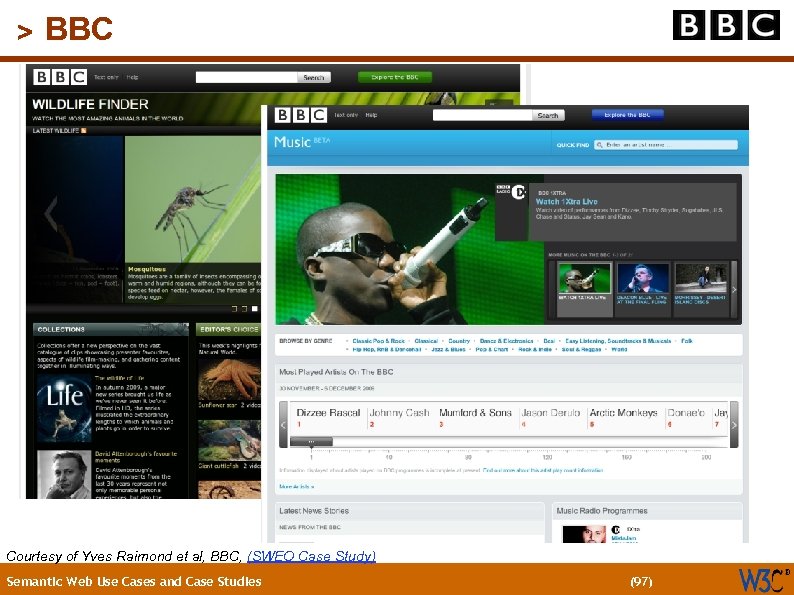
Task: Browse the Country genre
Action: [x=459, y=341]
